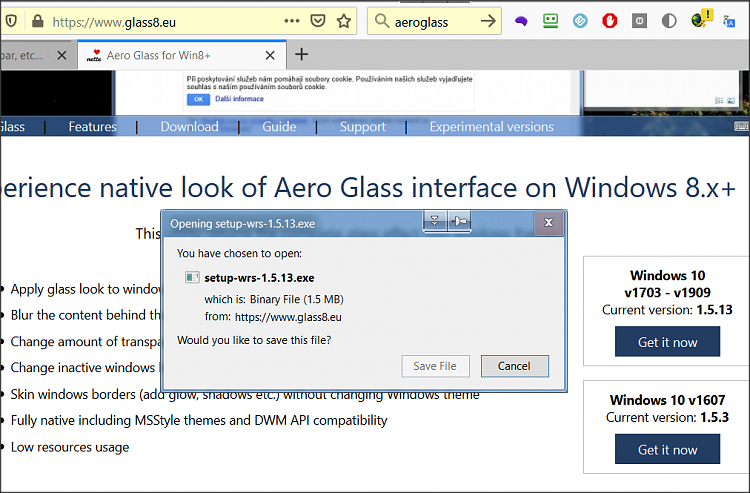Open the globe with warning badge extension

[x=702, y=19]
